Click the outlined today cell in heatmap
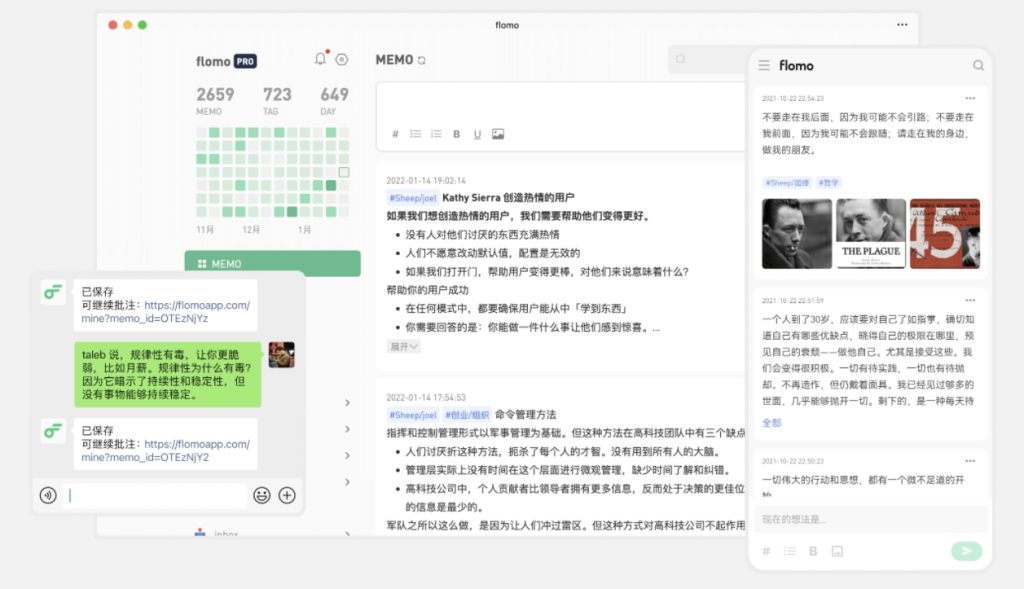The width and height of the screenshot is (1024, 589). (344, 172)
